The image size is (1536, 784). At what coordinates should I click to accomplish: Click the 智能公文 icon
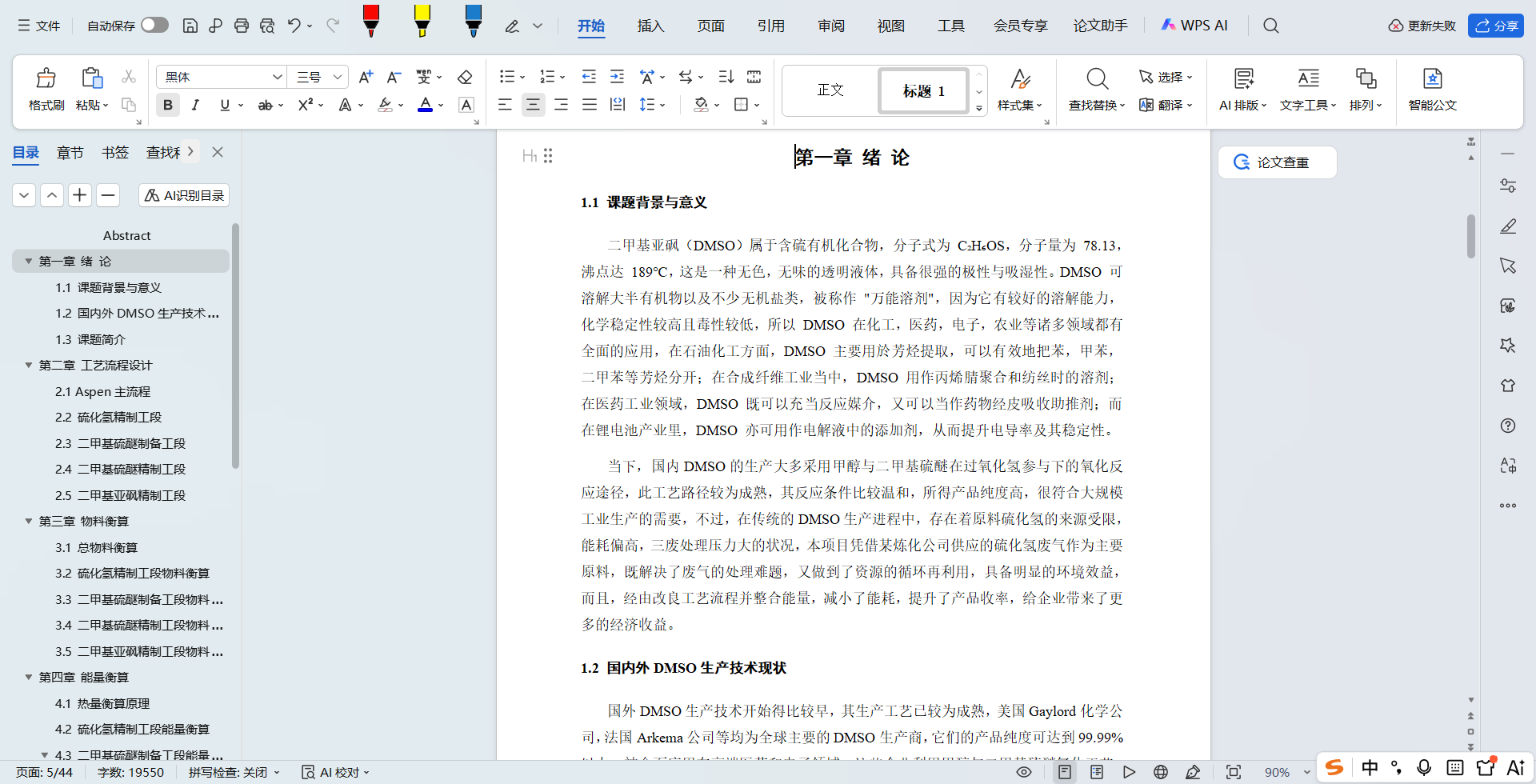click(1432, 78)
